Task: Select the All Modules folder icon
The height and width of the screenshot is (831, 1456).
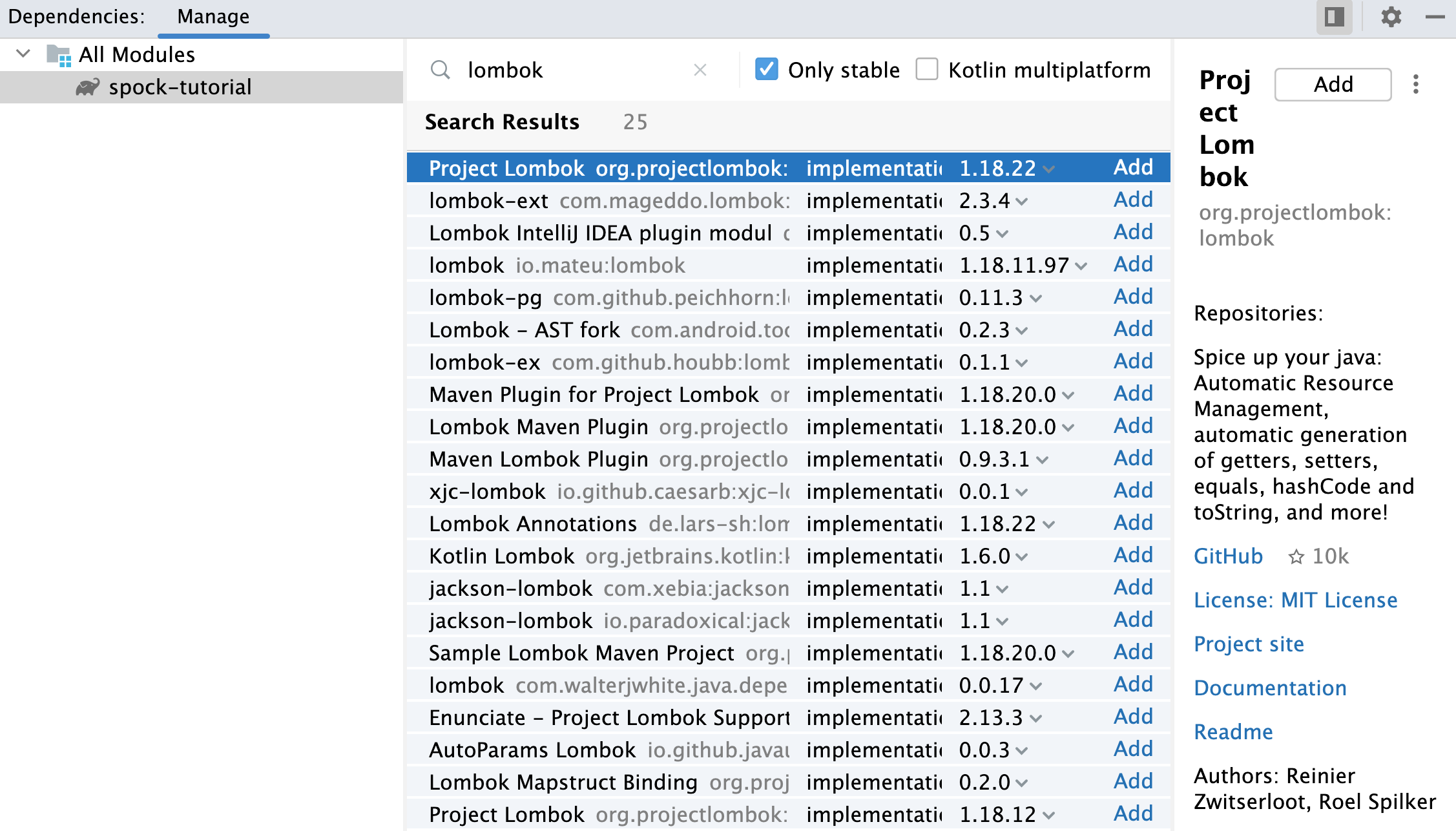Action: [59, 56]
